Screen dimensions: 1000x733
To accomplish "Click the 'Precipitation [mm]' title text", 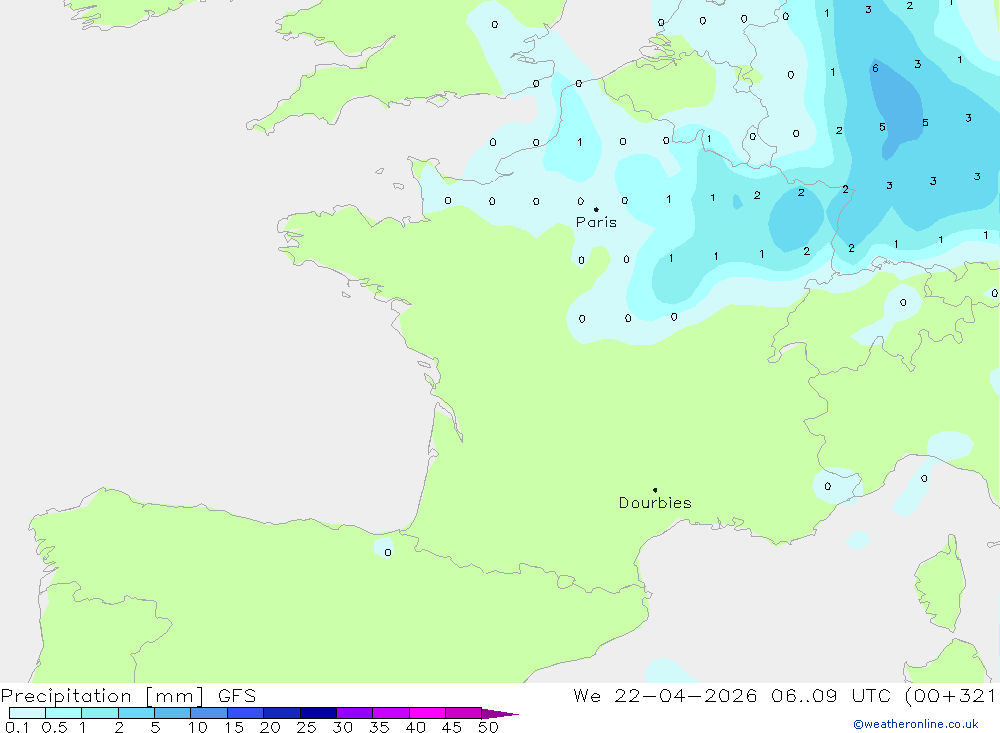I will point(102,696).
